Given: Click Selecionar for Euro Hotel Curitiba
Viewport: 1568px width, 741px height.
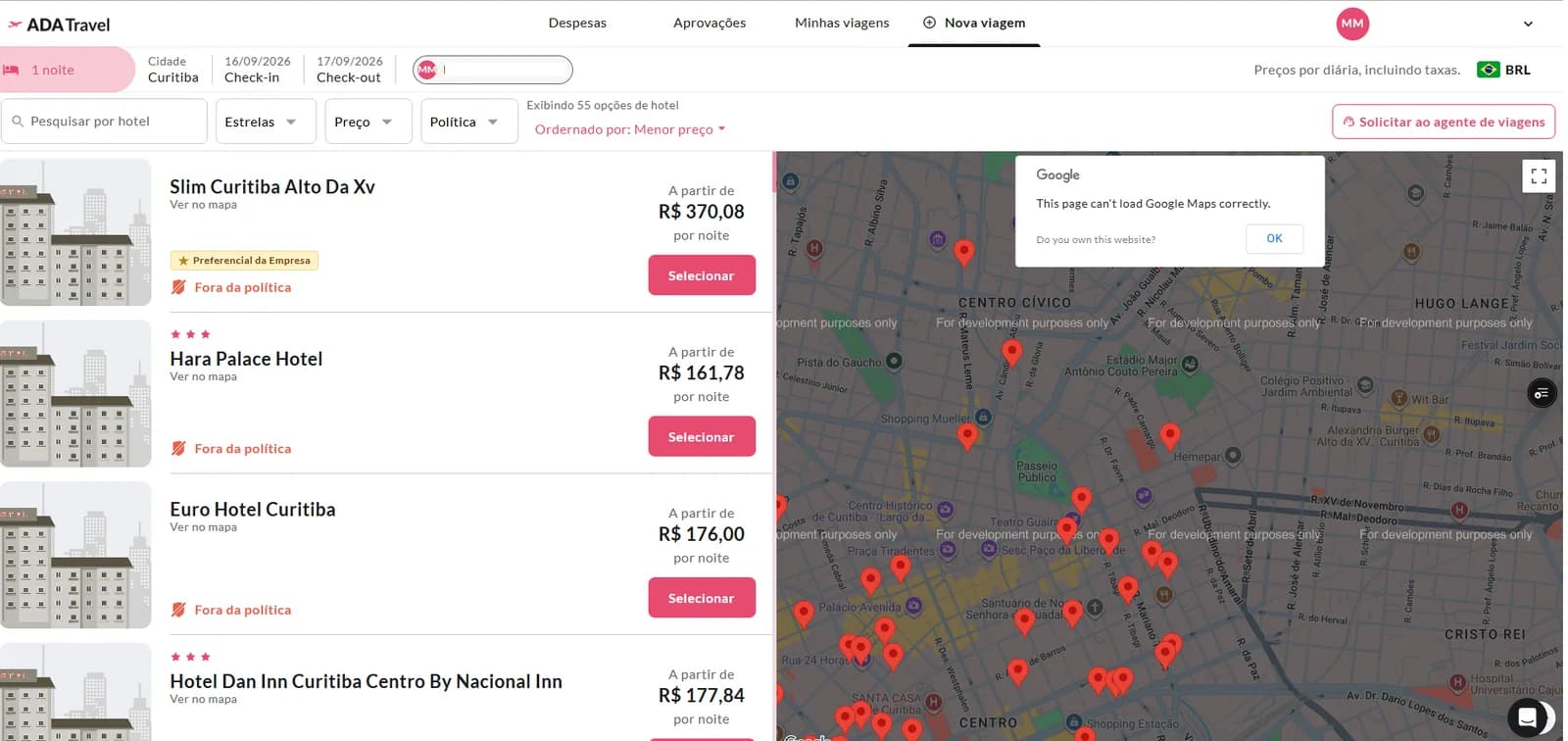Looking at the screenshot, I should click(702, 598).
